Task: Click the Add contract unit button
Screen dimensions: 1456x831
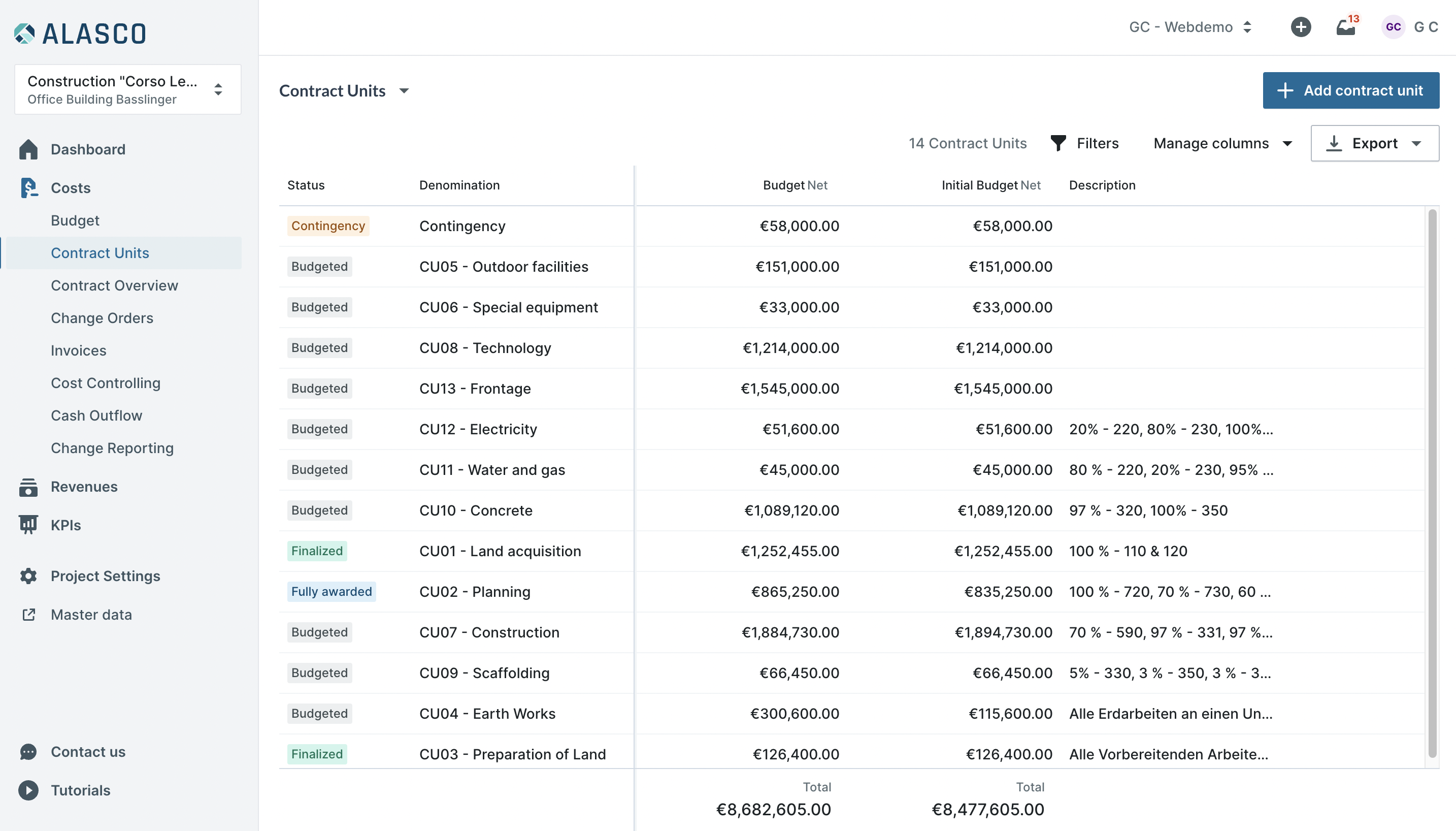Action: click(x=1350, y=90)
